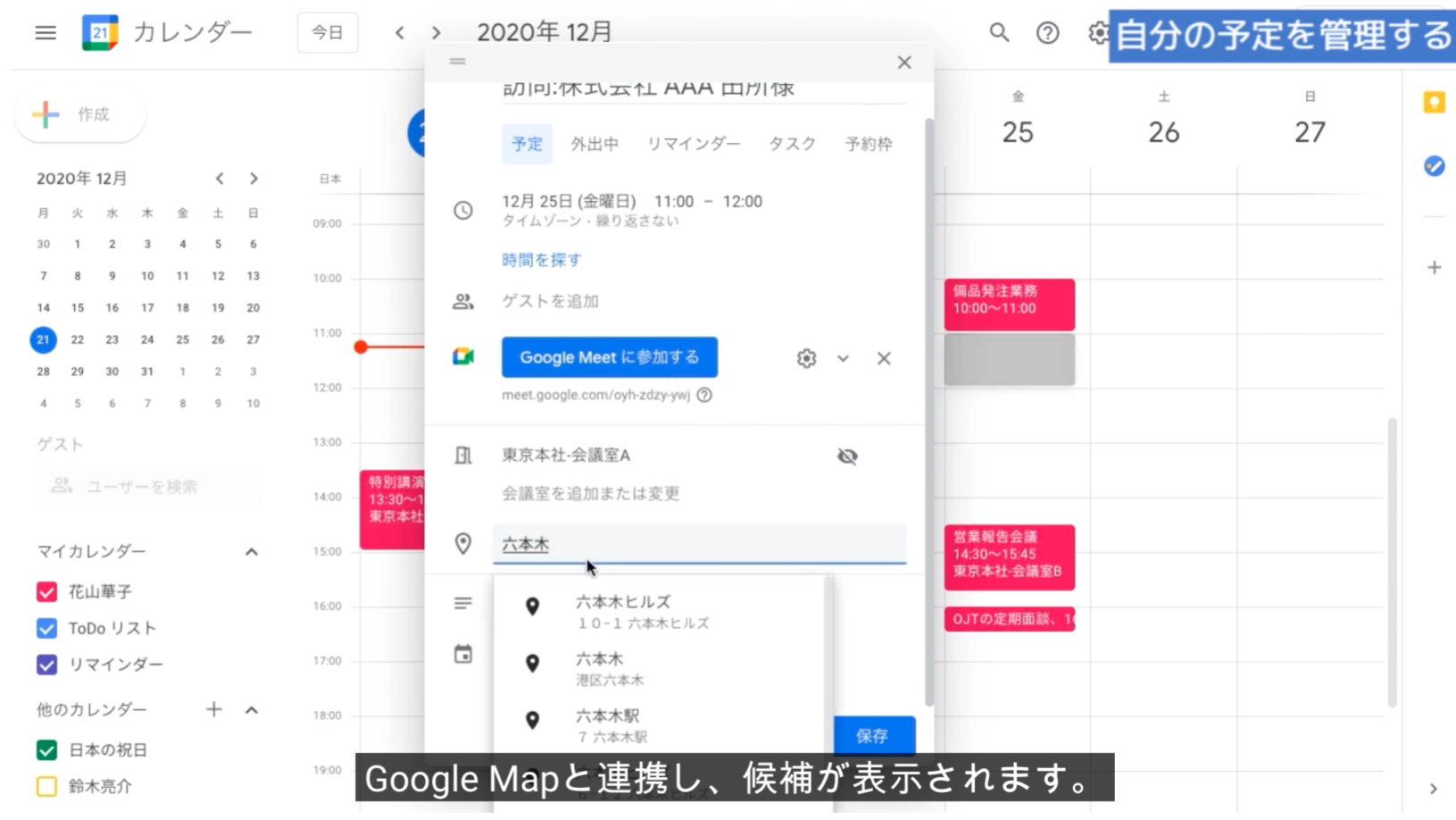
Task: Click the meeting room building icon
Action: click(x=463, y=456)
